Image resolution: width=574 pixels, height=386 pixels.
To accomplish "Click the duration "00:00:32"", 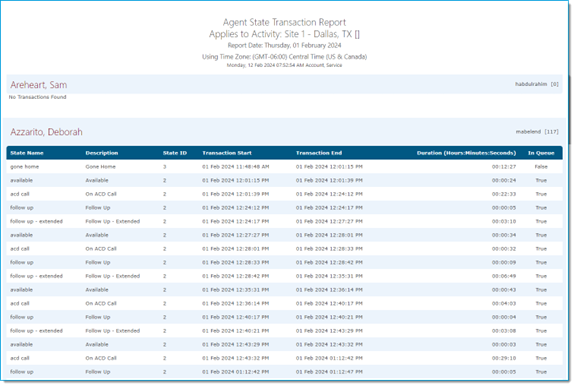I will point(504,249).
